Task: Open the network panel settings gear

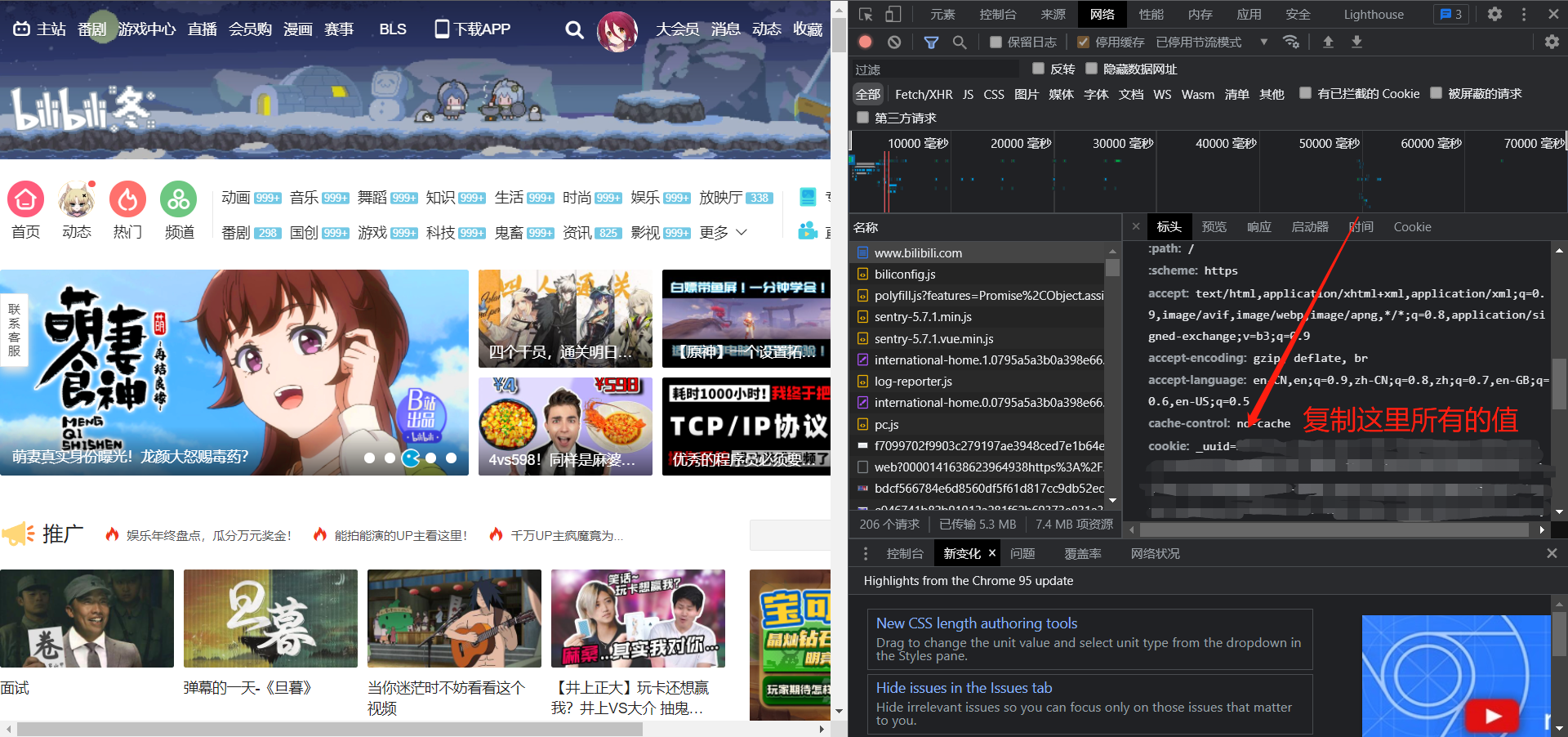Action: coord(1551,42)
